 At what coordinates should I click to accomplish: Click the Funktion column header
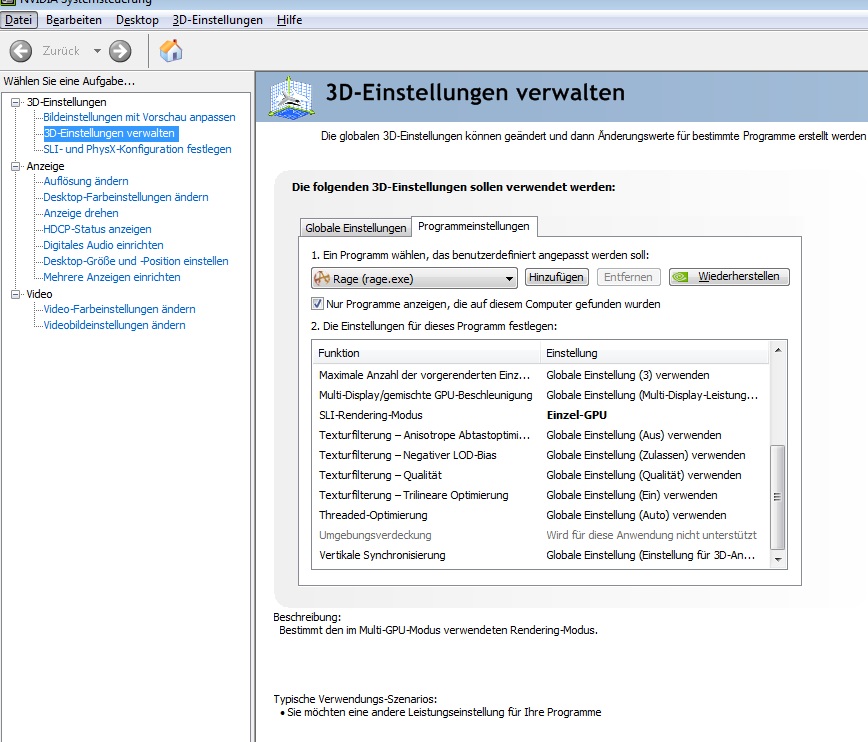(x=426, y=353)
